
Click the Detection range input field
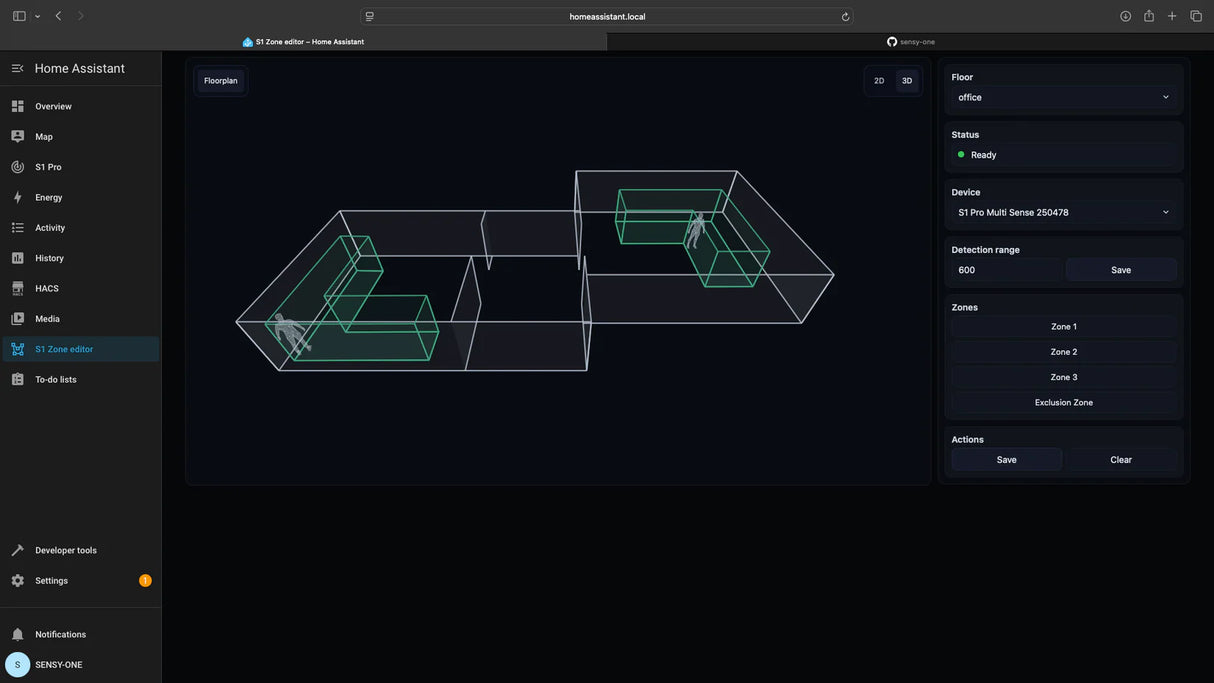click(x=1005, y=270)
